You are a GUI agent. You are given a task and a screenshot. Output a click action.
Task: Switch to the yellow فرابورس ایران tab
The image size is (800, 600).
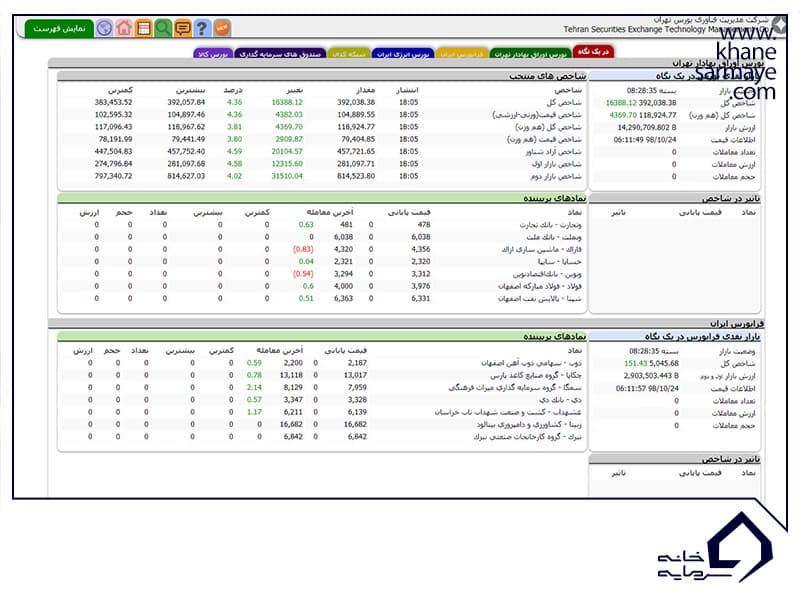click(x=462, y=54)
